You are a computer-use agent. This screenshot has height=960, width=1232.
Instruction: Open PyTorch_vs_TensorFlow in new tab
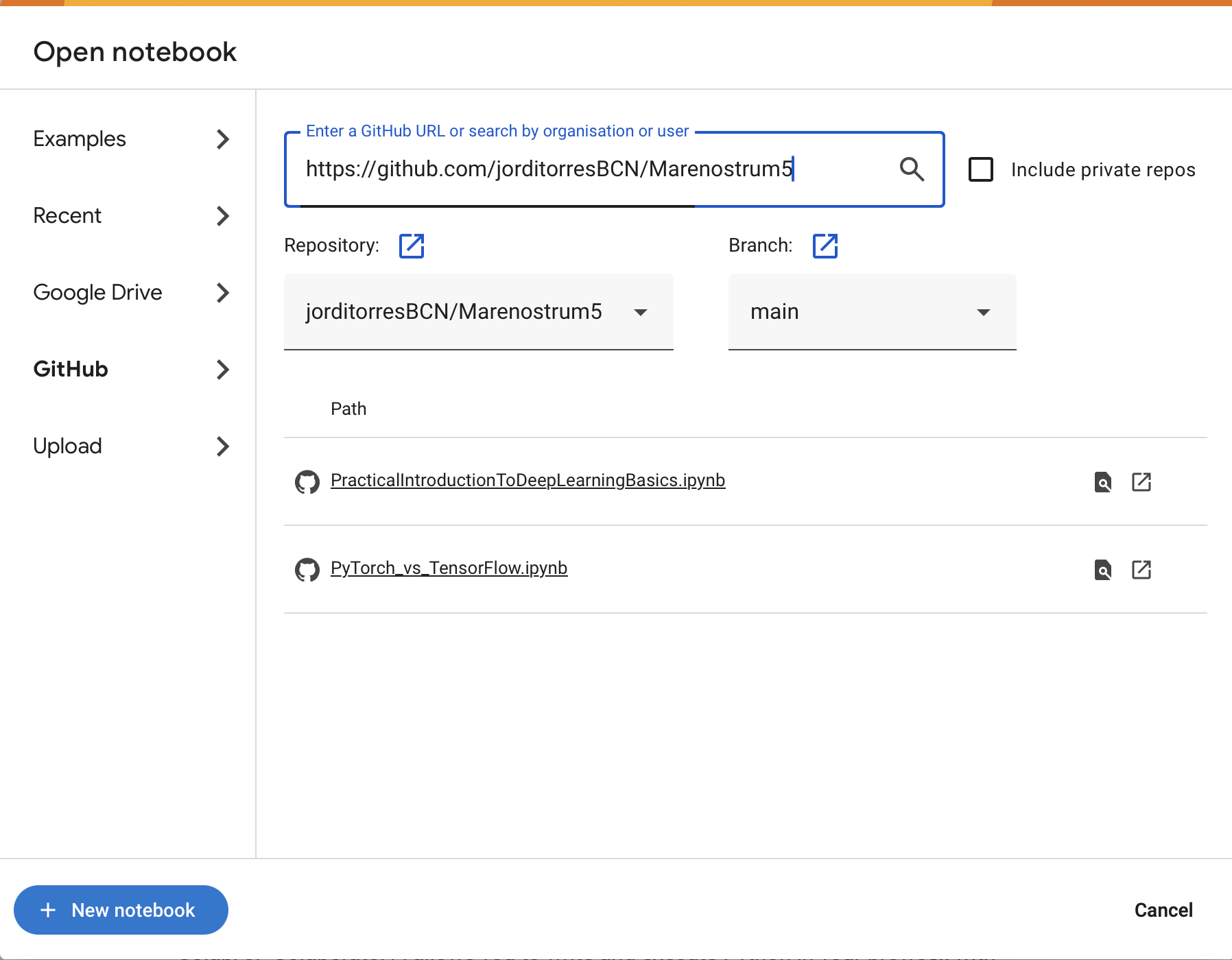(1141, 569)
